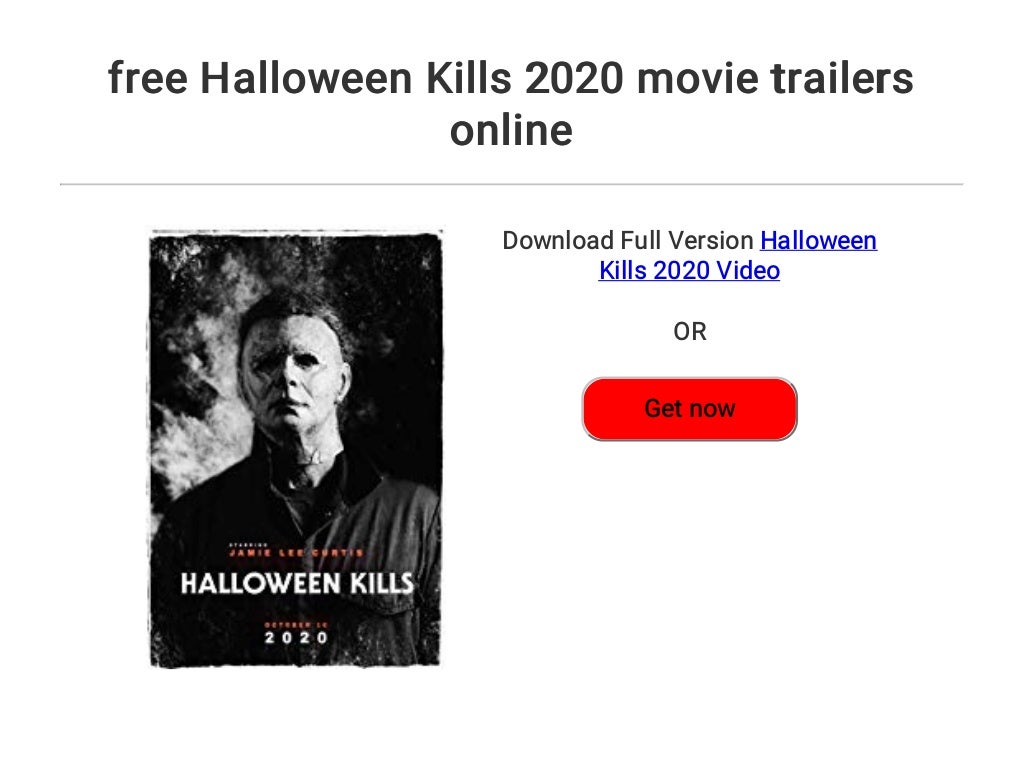Open the Halloween Kills 2020 Video link
The width and height of the screenshot is (1024, 768).
pyautogui.click(x=737, y=255)
